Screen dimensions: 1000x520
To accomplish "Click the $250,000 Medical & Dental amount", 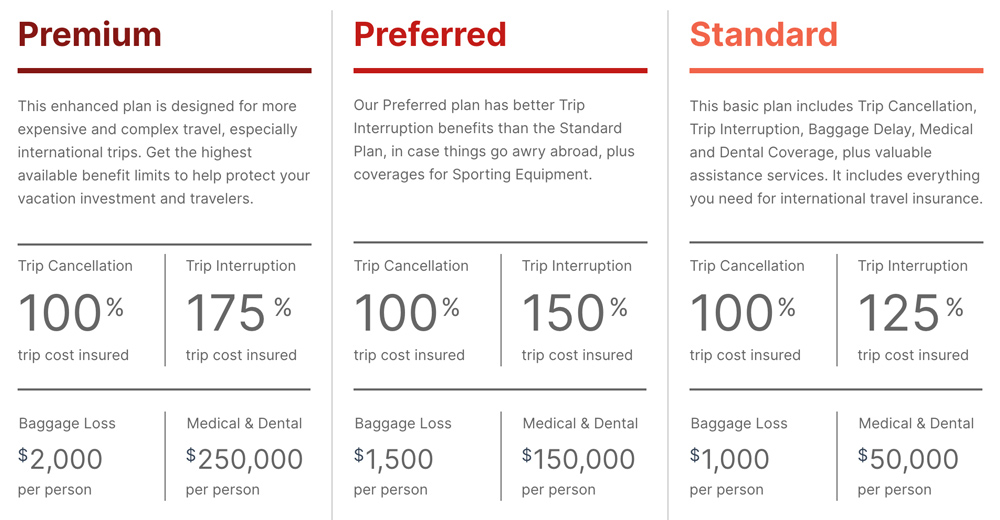I will pyautogui.click(x=245, y=459).
